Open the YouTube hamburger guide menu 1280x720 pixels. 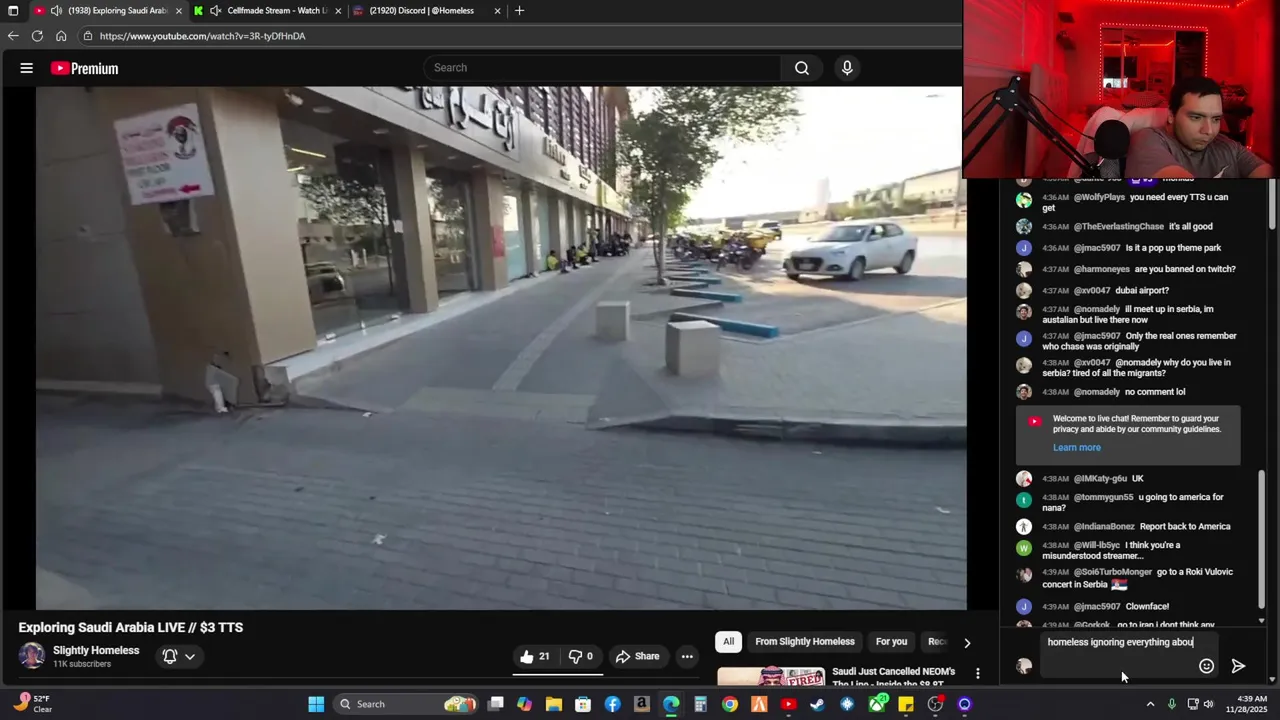coord(27,68)
